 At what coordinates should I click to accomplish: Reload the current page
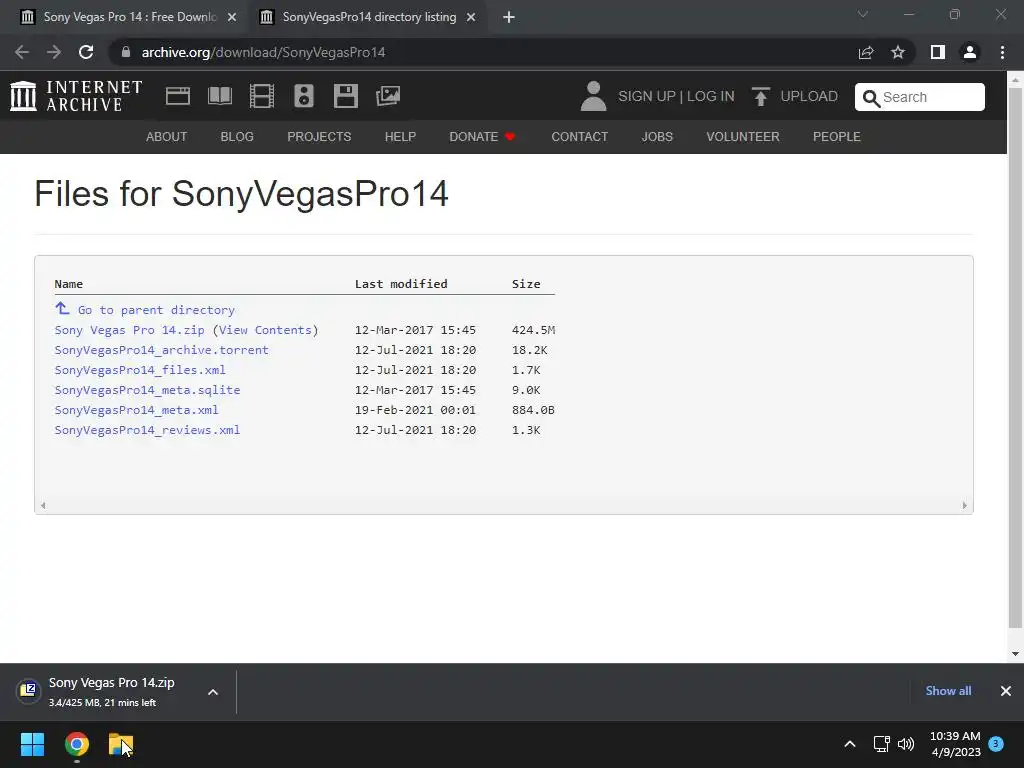pos(86,52)
